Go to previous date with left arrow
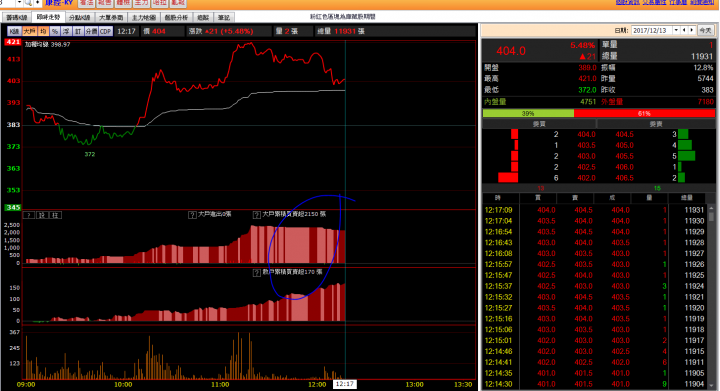Image resolution: width=720 pixels, height=391 pixels. pyautogui.click(x=684, y=30)
